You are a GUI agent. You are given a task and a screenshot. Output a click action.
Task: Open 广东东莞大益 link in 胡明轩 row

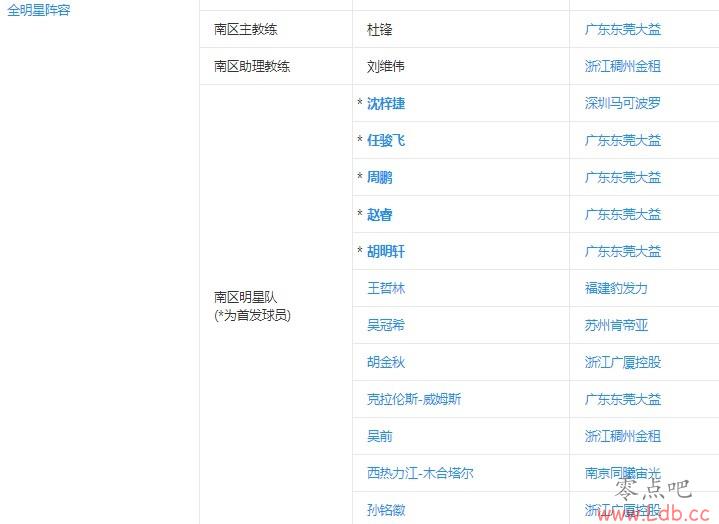click(623, 251)
